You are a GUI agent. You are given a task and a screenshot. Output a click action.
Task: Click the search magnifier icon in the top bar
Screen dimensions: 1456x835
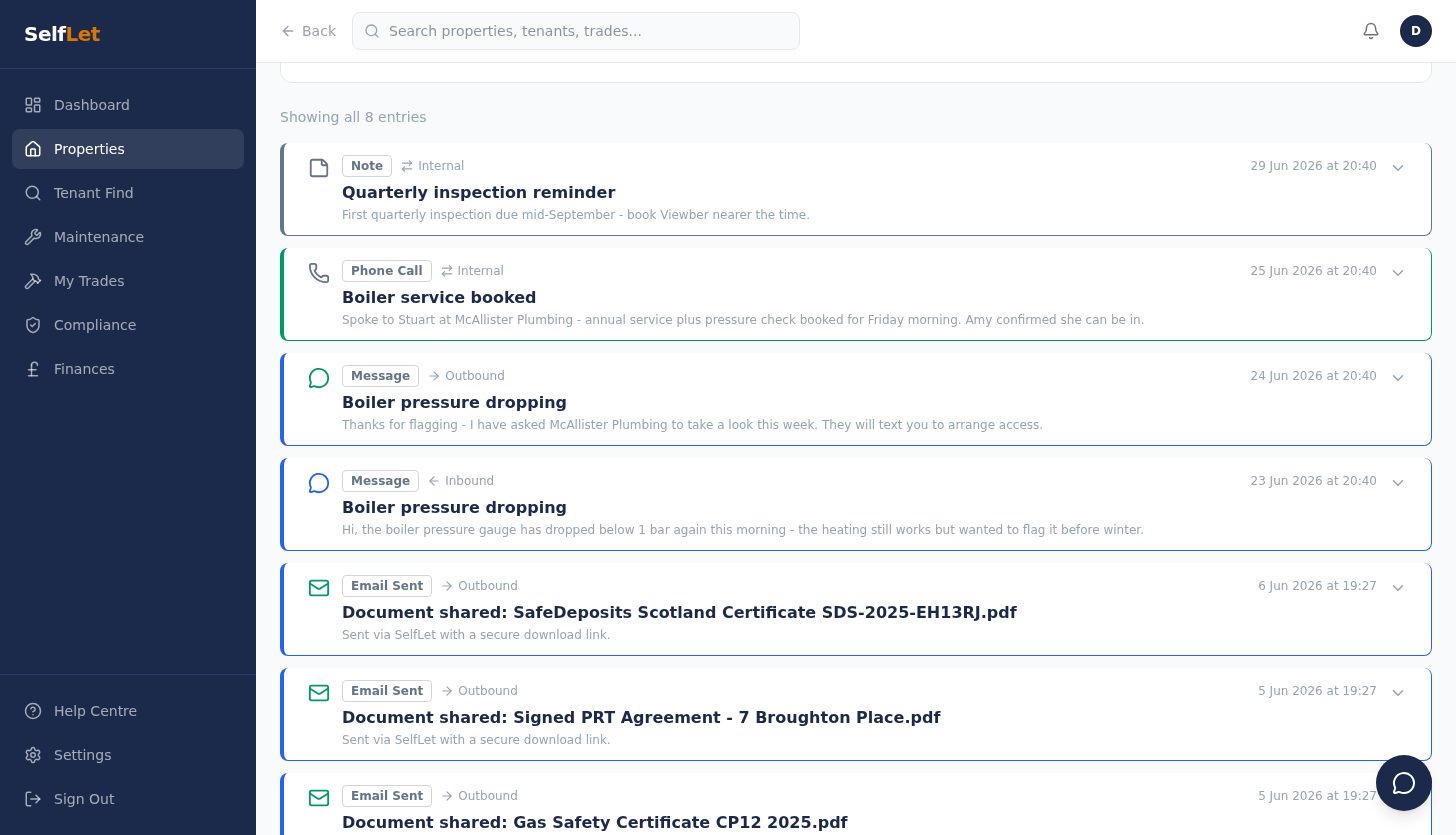tap(372, 31)
